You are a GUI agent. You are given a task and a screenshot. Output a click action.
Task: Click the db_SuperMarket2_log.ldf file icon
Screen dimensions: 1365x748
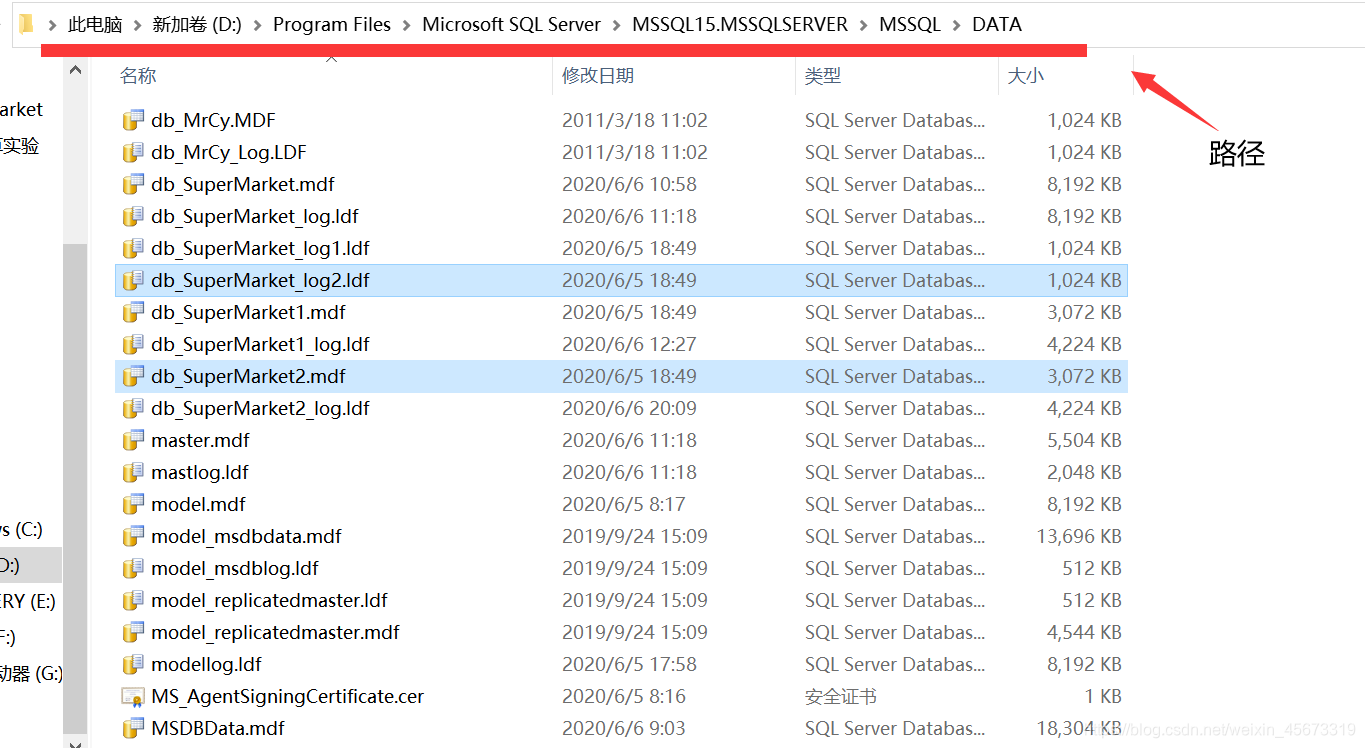pos(132,408)
